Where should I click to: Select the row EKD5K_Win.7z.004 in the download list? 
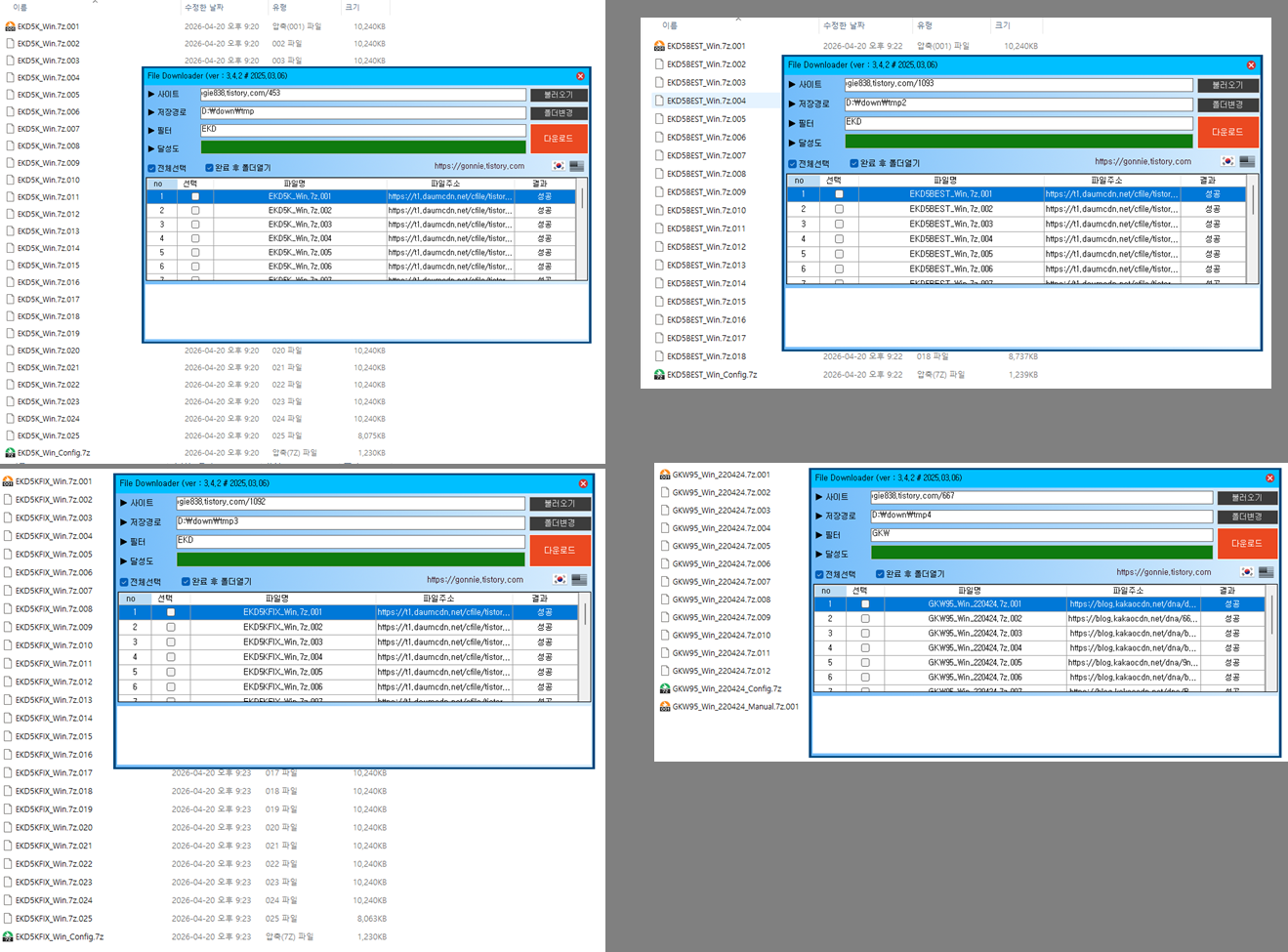point(360,238)
